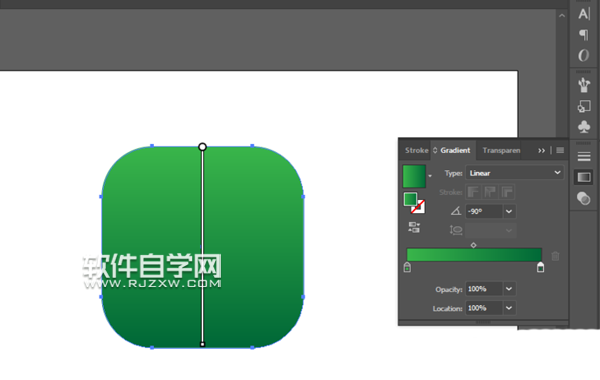Click the Reverse Gradient icon
Viewport: 600px width, 380px height.
414,227
